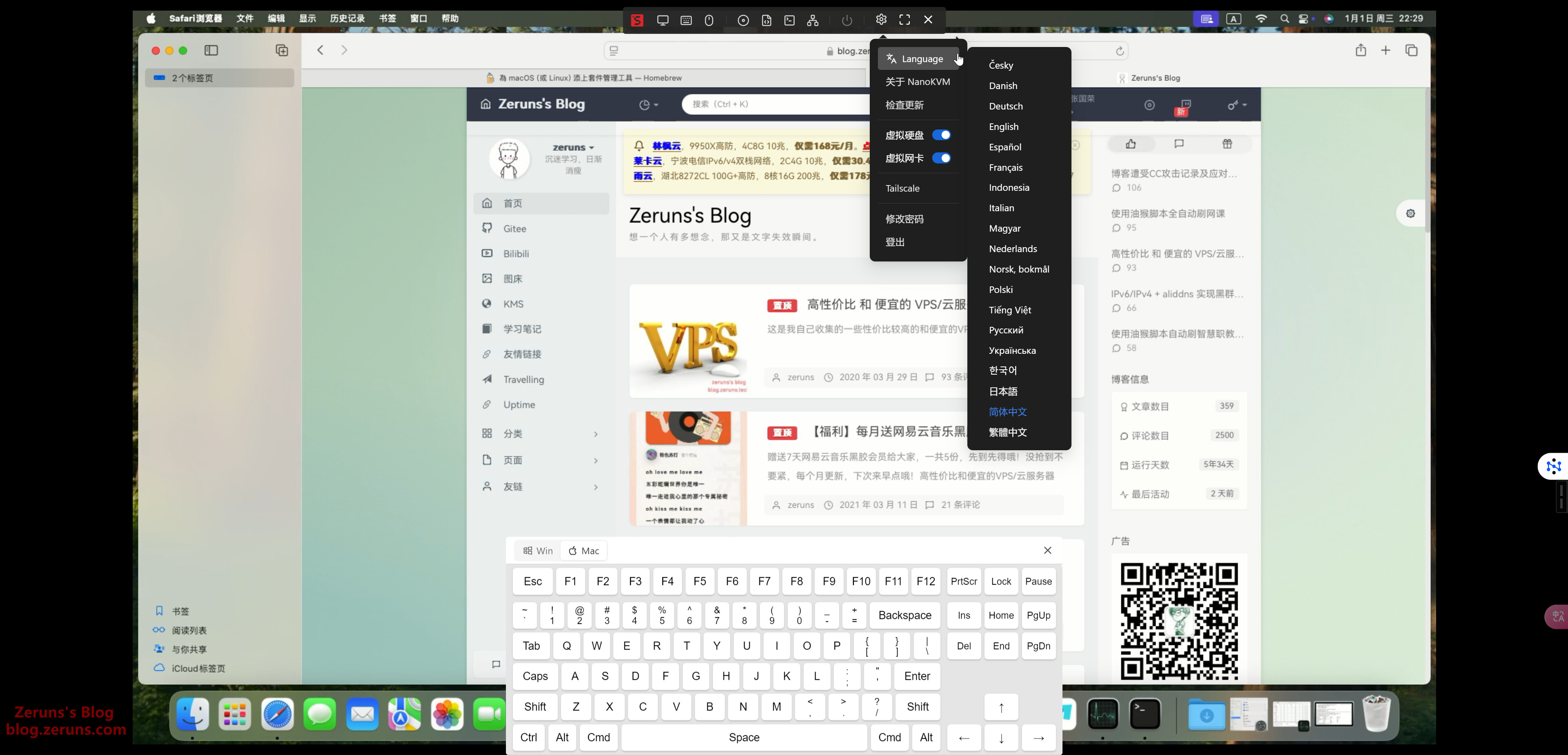Click 检查更新 in settings menu
The width and height of the screenshot is (1568, 755).
pyautogui.click(x=904, y=105)
